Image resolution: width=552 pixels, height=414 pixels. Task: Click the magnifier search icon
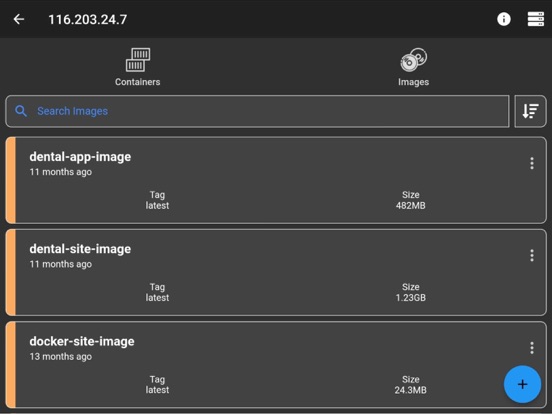point(21,111)
